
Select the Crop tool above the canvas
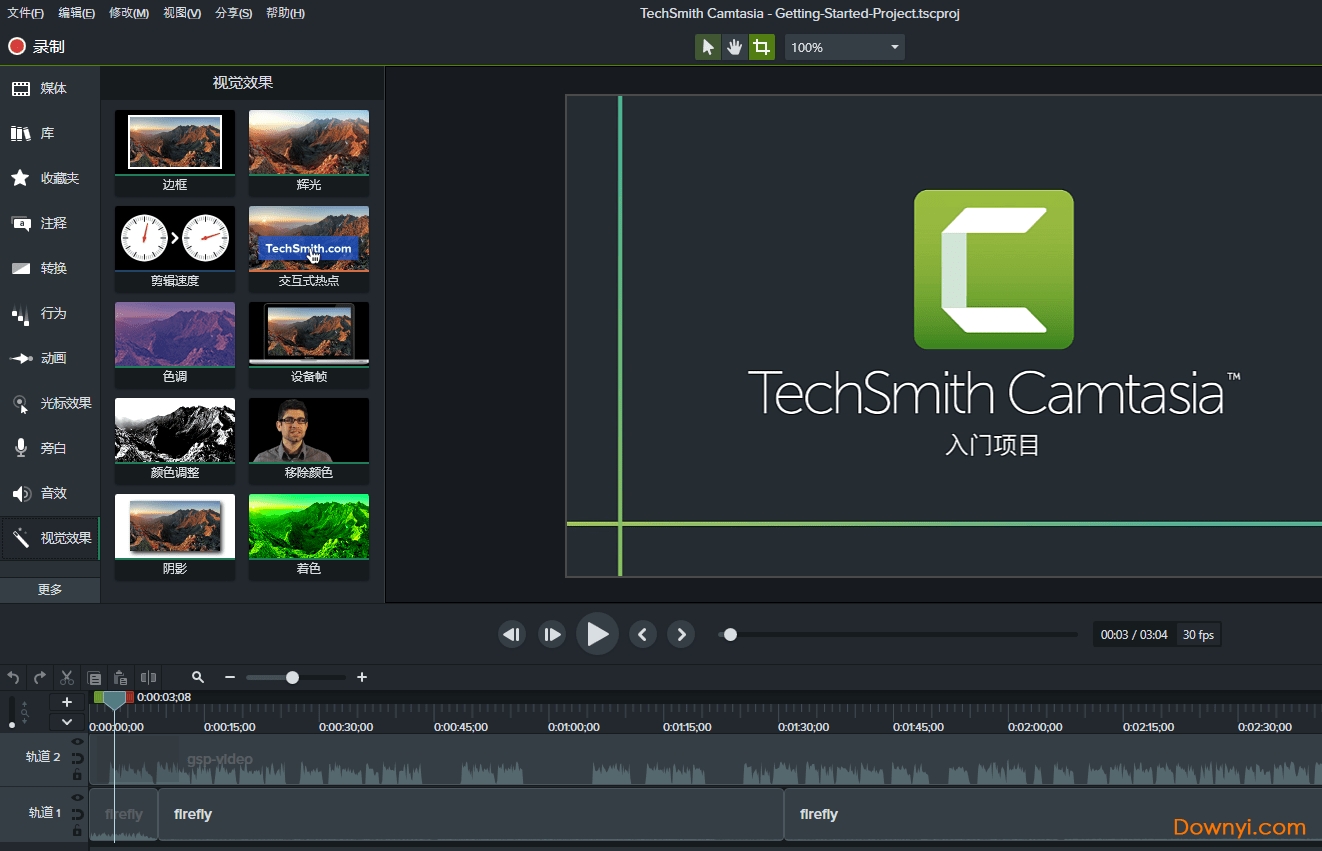pos(762,46)
